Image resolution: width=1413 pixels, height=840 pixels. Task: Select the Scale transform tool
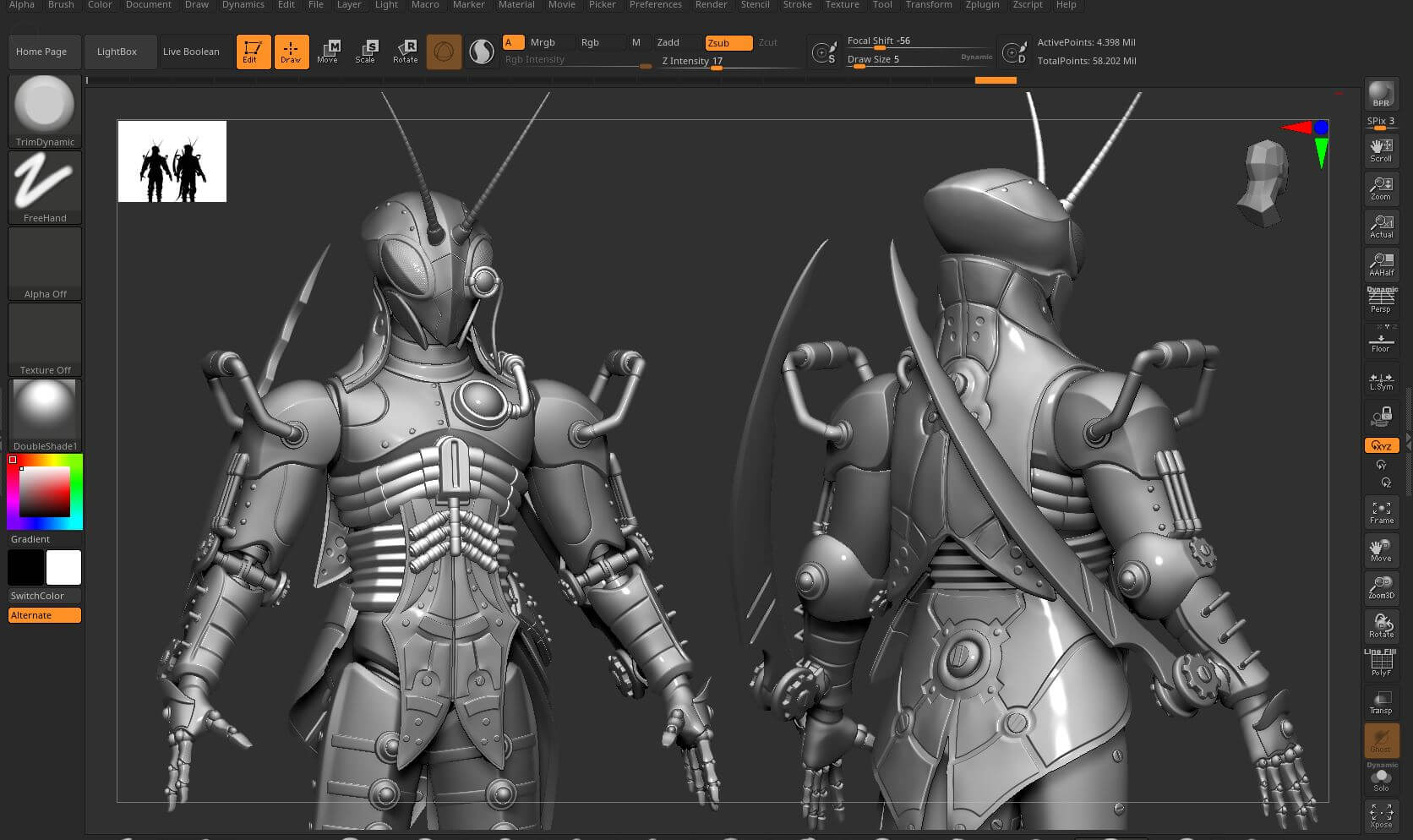pos(366,52)
